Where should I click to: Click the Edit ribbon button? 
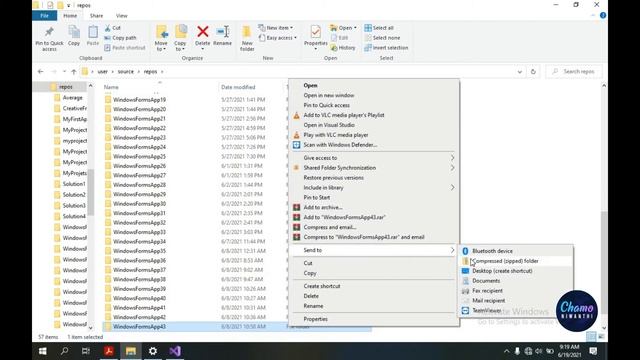tap(340, 38)
